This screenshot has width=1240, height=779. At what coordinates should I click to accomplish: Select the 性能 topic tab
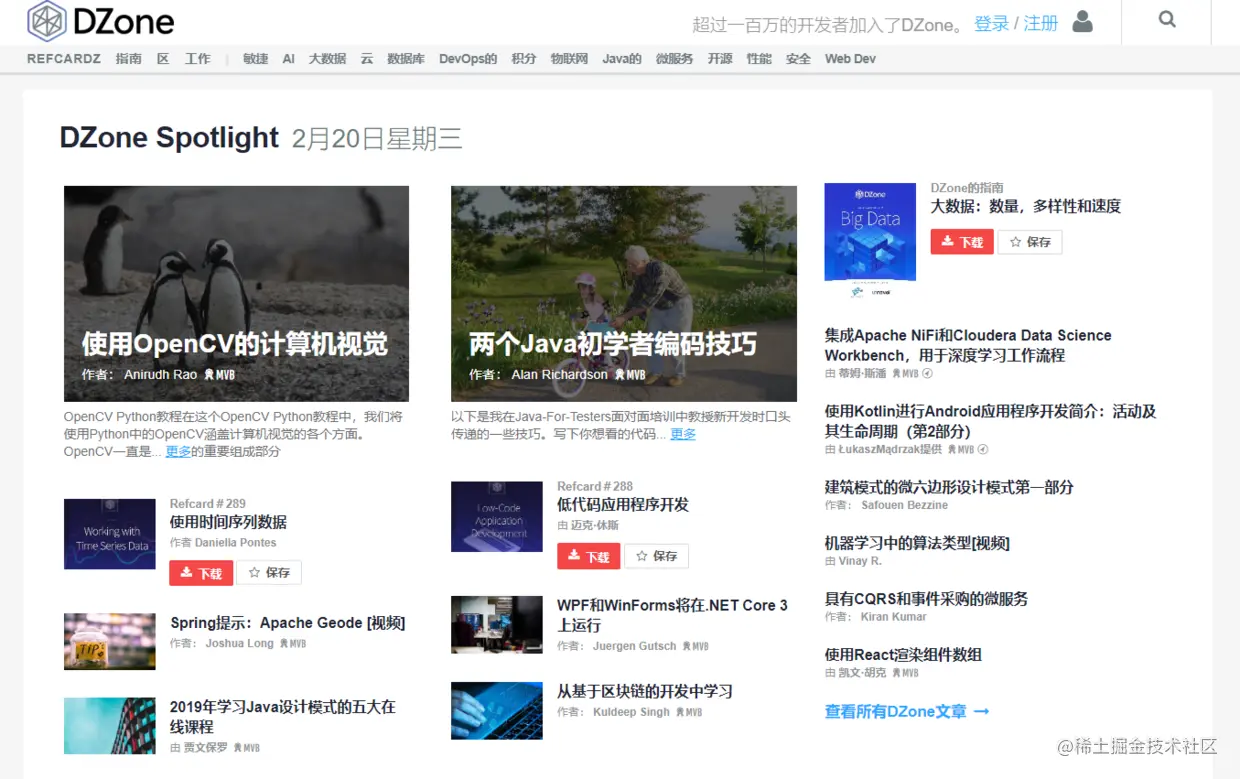(759, 59)
